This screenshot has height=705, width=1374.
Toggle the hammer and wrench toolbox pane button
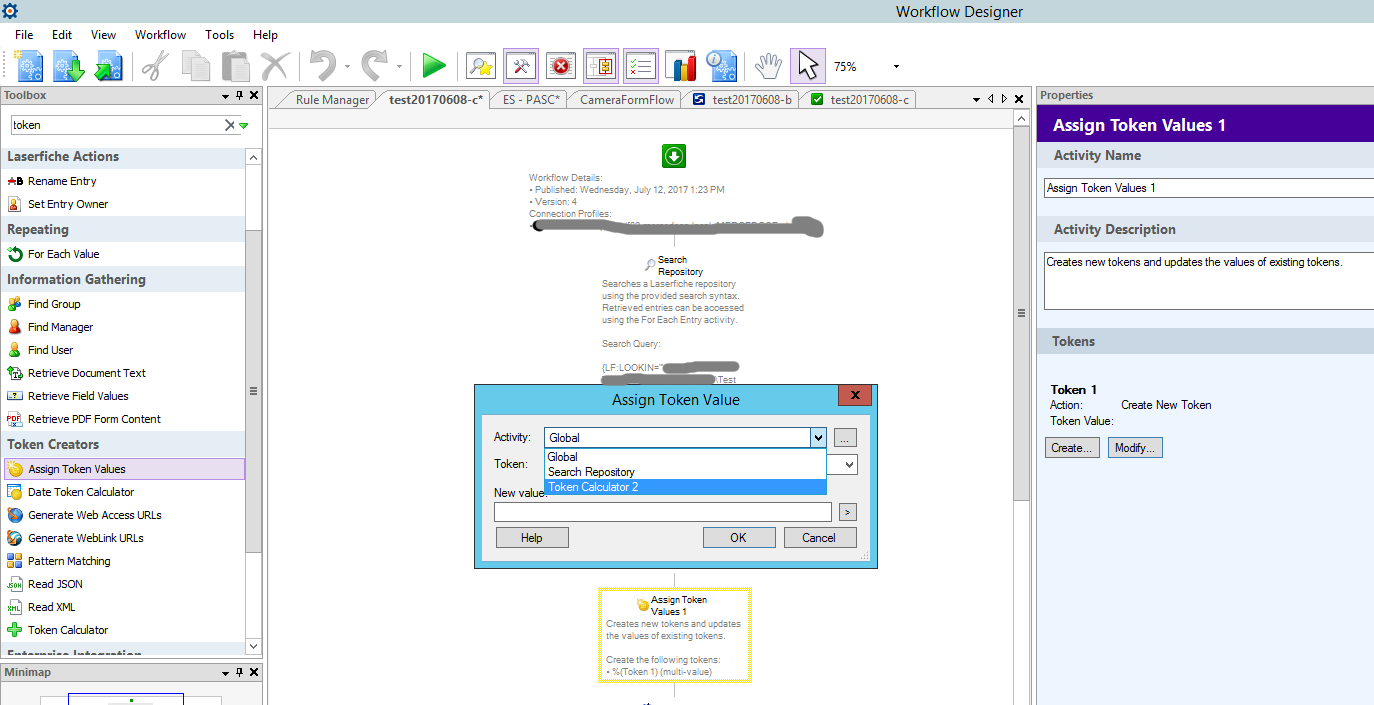click(x=521, y=66)
